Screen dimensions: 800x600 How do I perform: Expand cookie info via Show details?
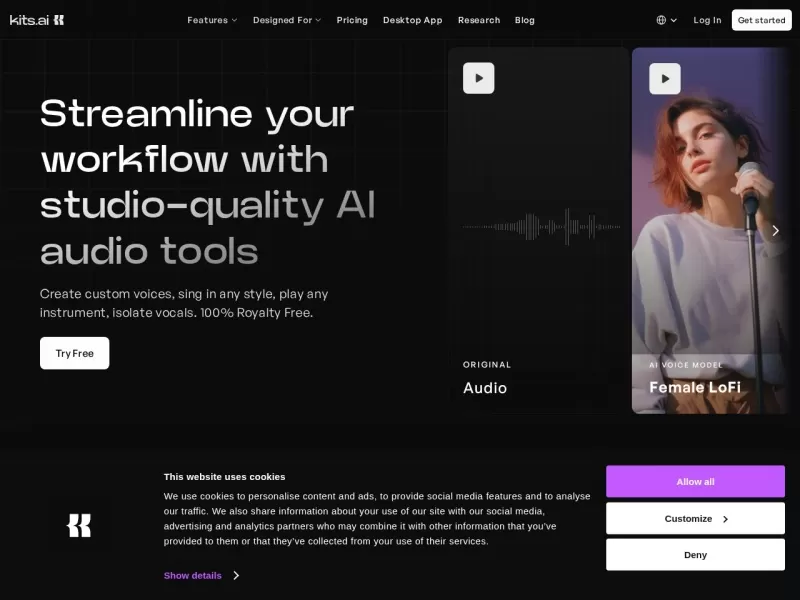click(x=201, y=575)
